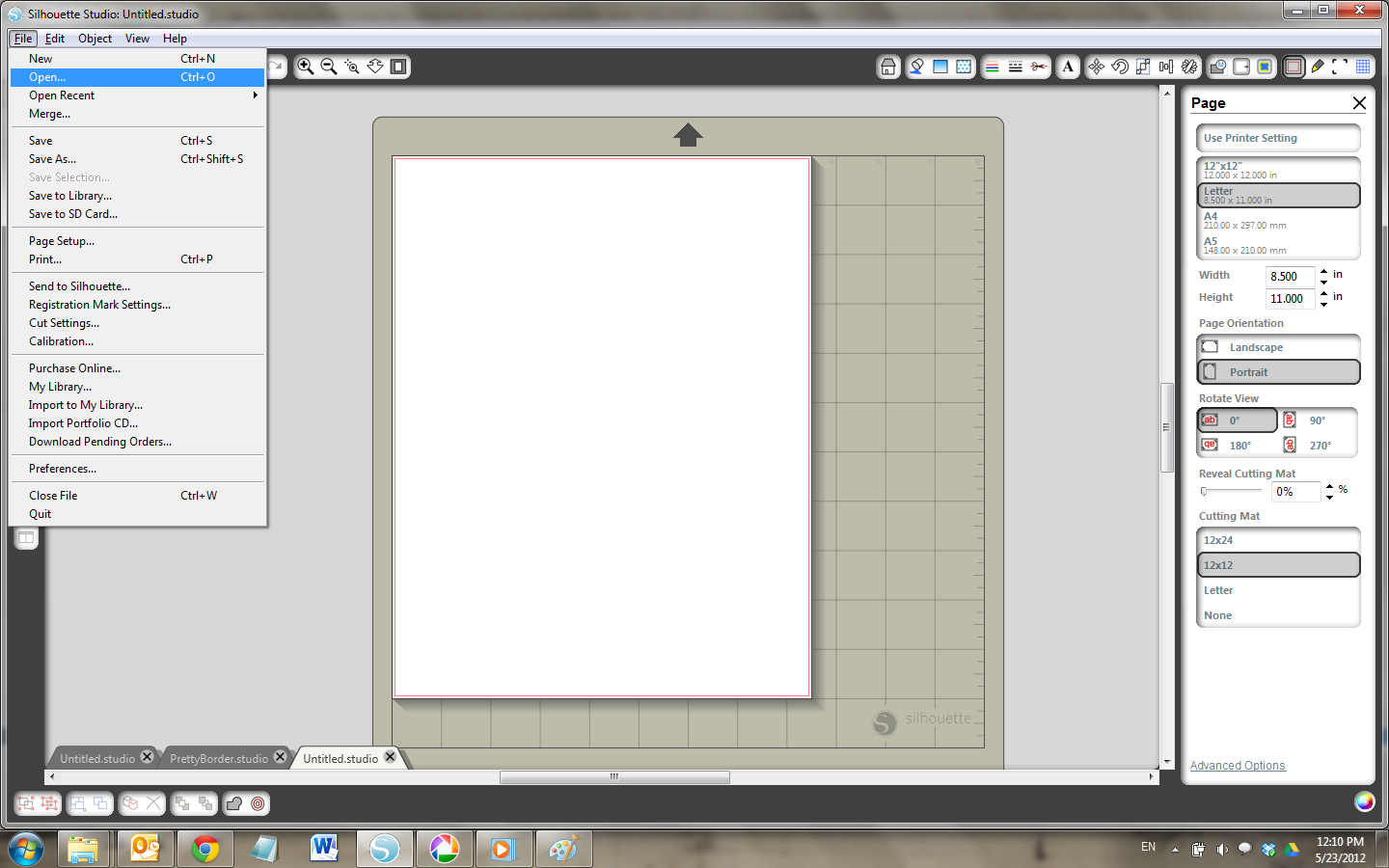
Task: Choose Open... from the File menu
Action: coord(137,77)
